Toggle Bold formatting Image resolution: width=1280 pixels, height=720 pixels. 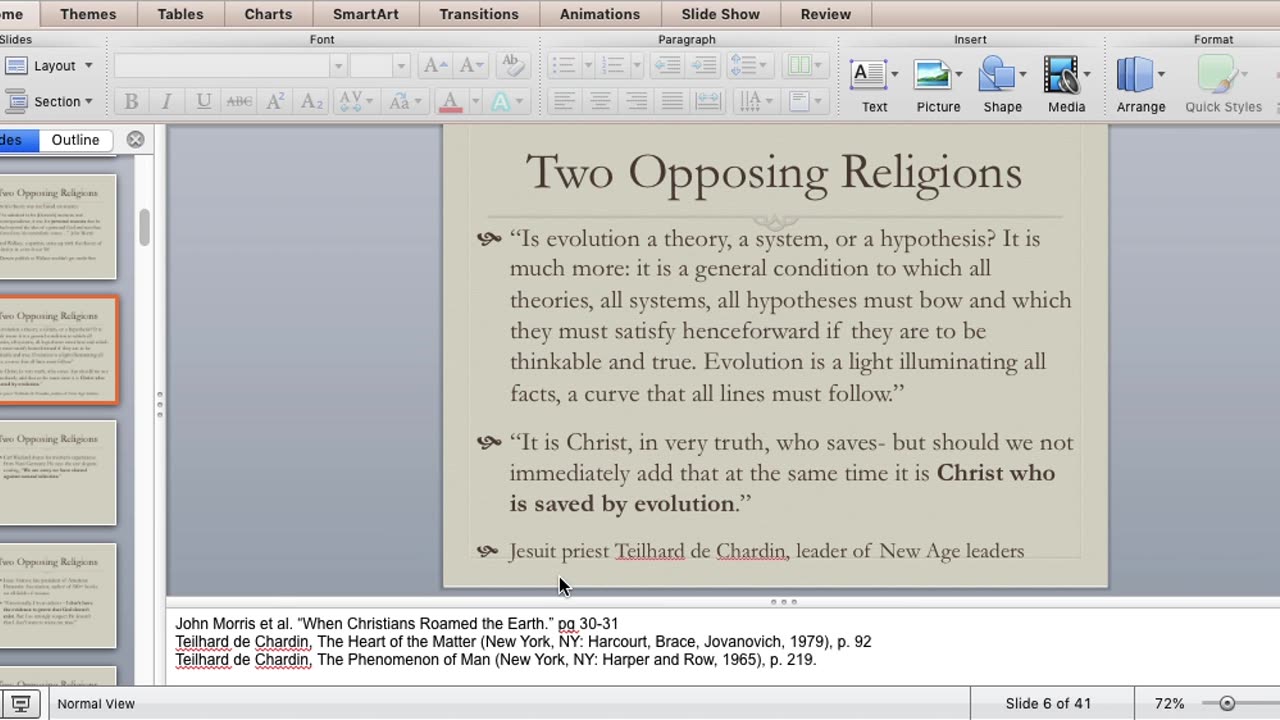(x=130, y=101)
